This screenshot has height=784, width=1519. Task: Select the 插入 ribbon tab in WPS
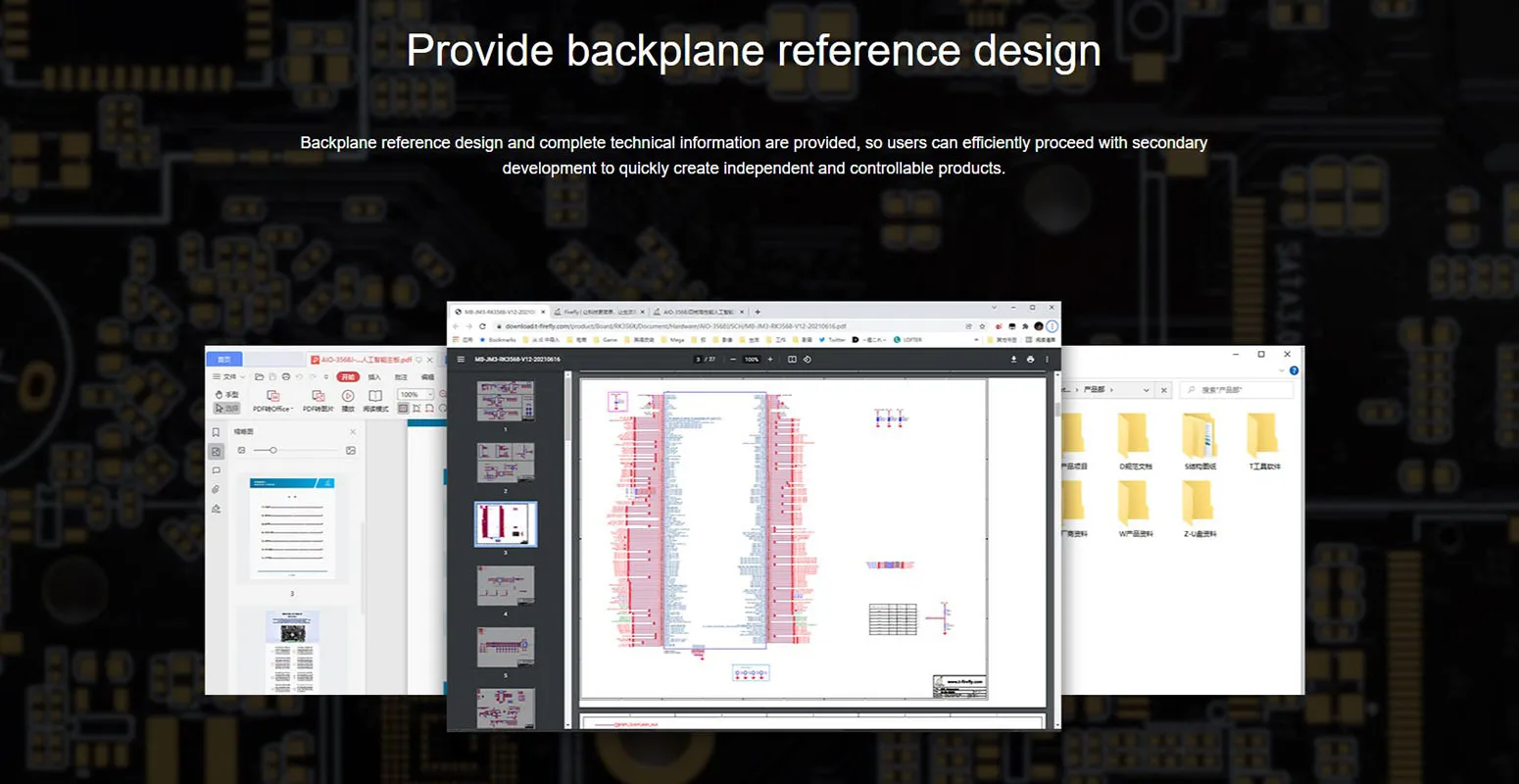point(374,377)
